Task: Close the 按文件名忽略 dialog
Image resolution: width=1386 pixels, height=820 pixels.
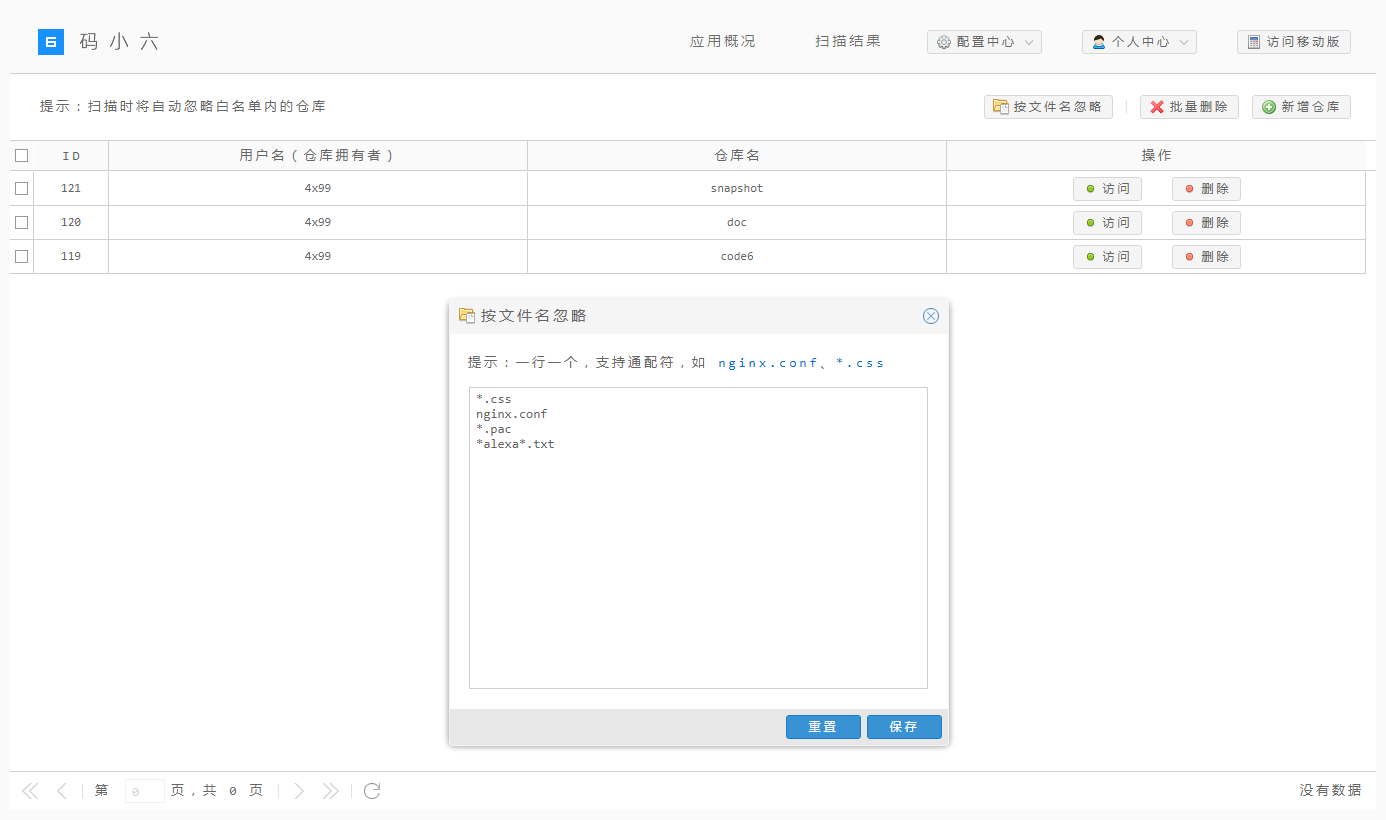Action: [931, 316]
